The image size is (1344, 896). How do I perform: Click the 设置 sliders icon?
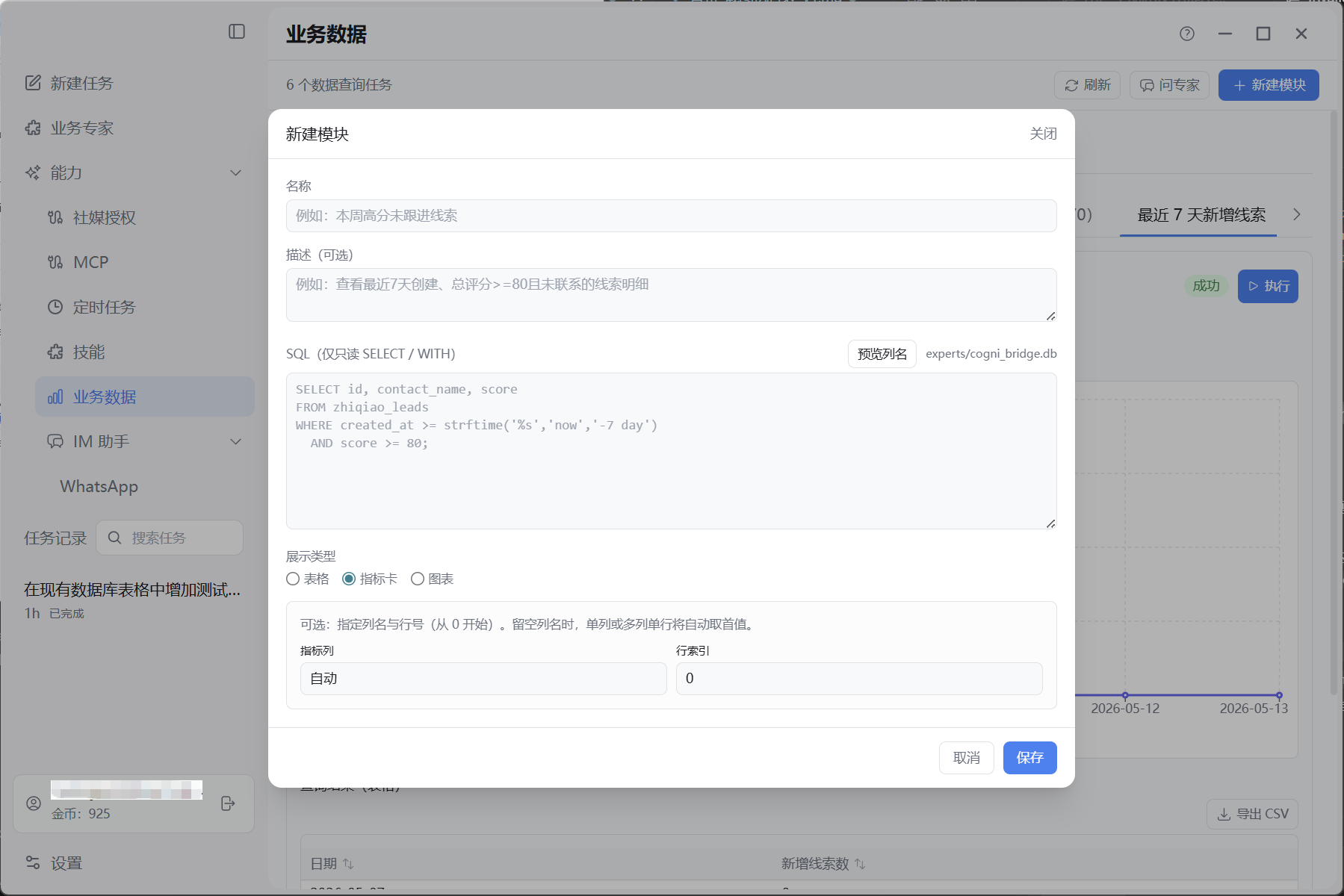(33, 863)
